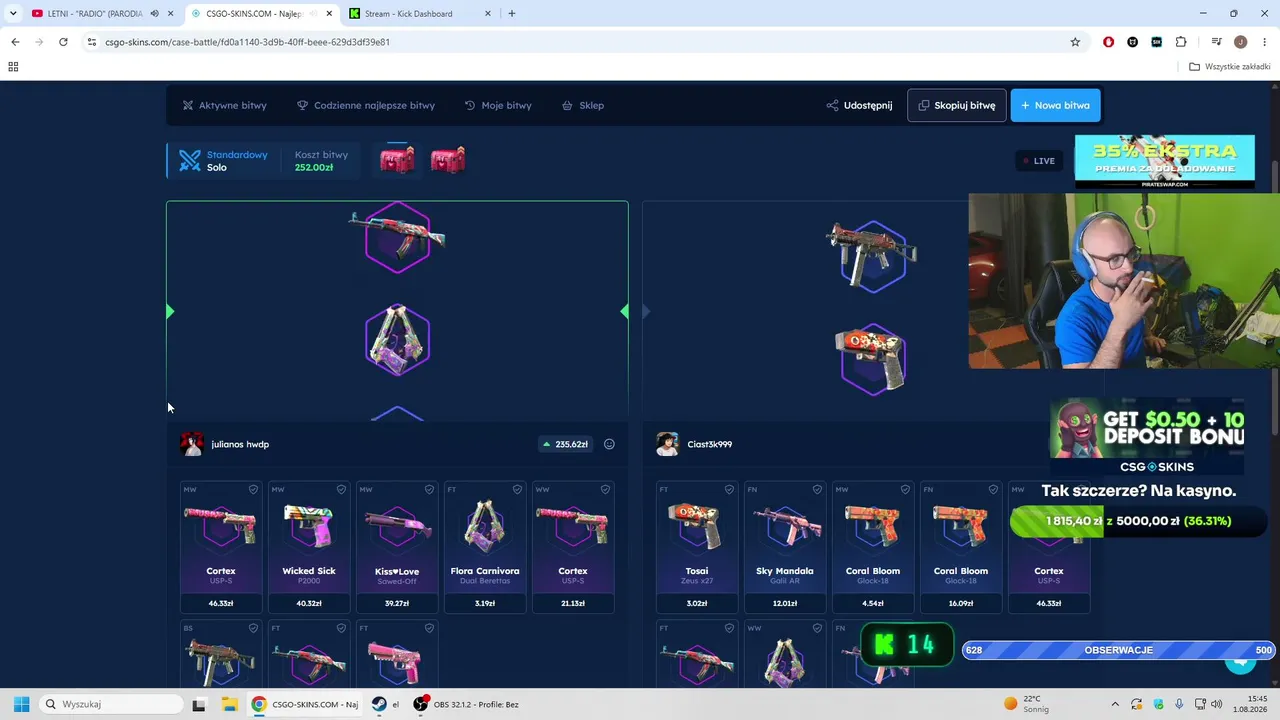The height and width of the screenshot is (720, 1280).
Task: Open the media control toolbar icon
Action: 1216,42
